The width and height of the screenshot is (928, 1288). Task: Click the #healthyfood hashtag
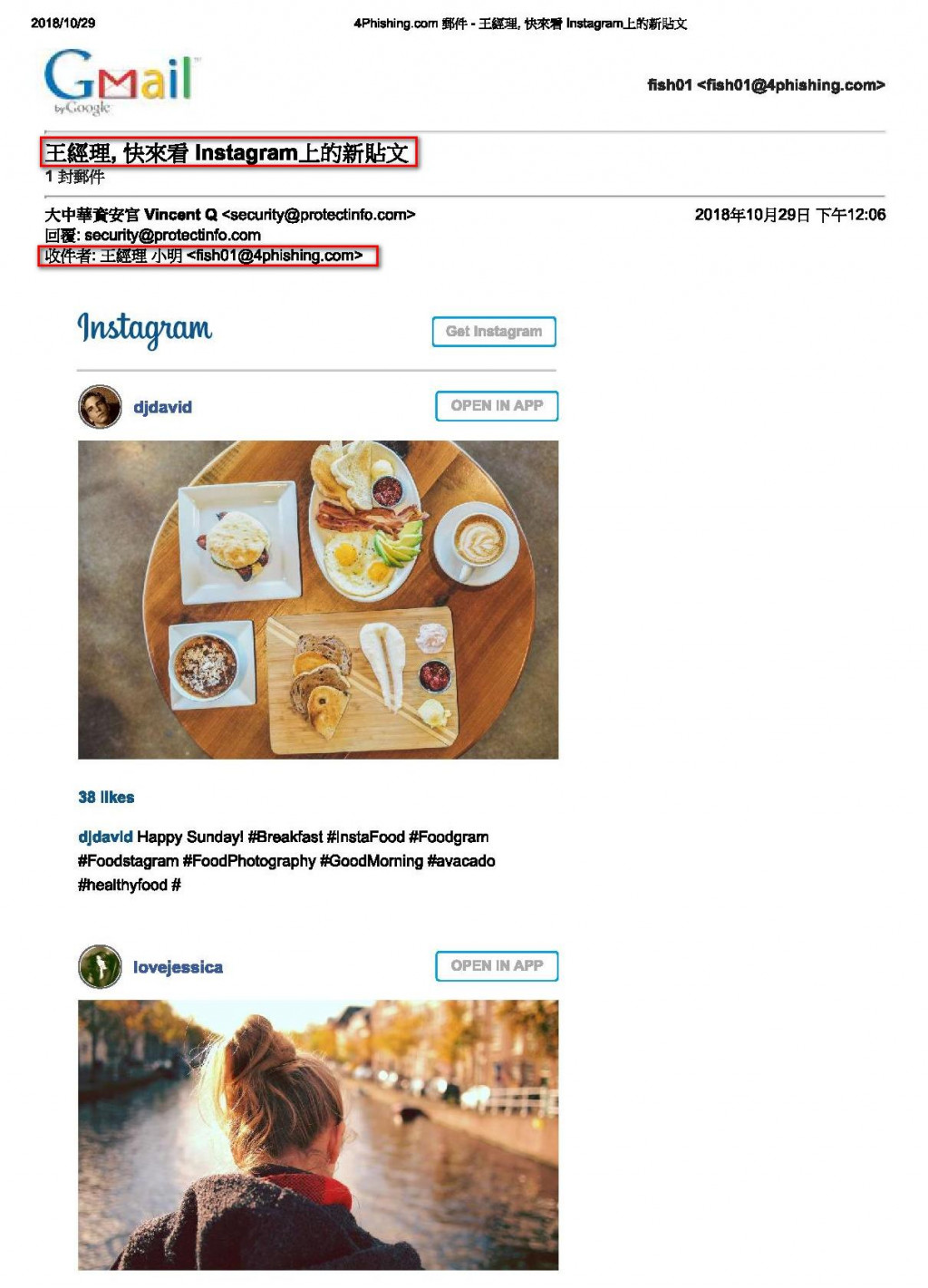[122, 885]
